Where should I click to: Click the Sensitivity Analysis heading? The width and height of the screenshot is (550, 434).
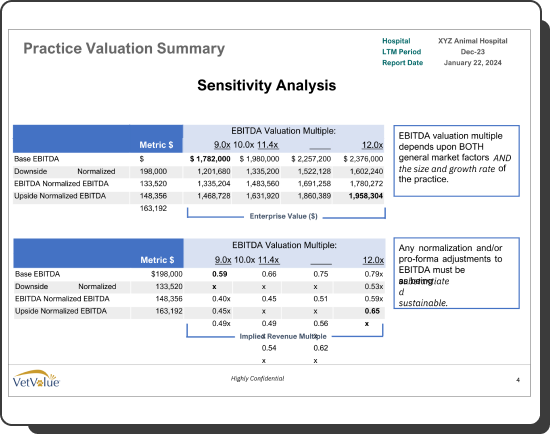[267, 85]
